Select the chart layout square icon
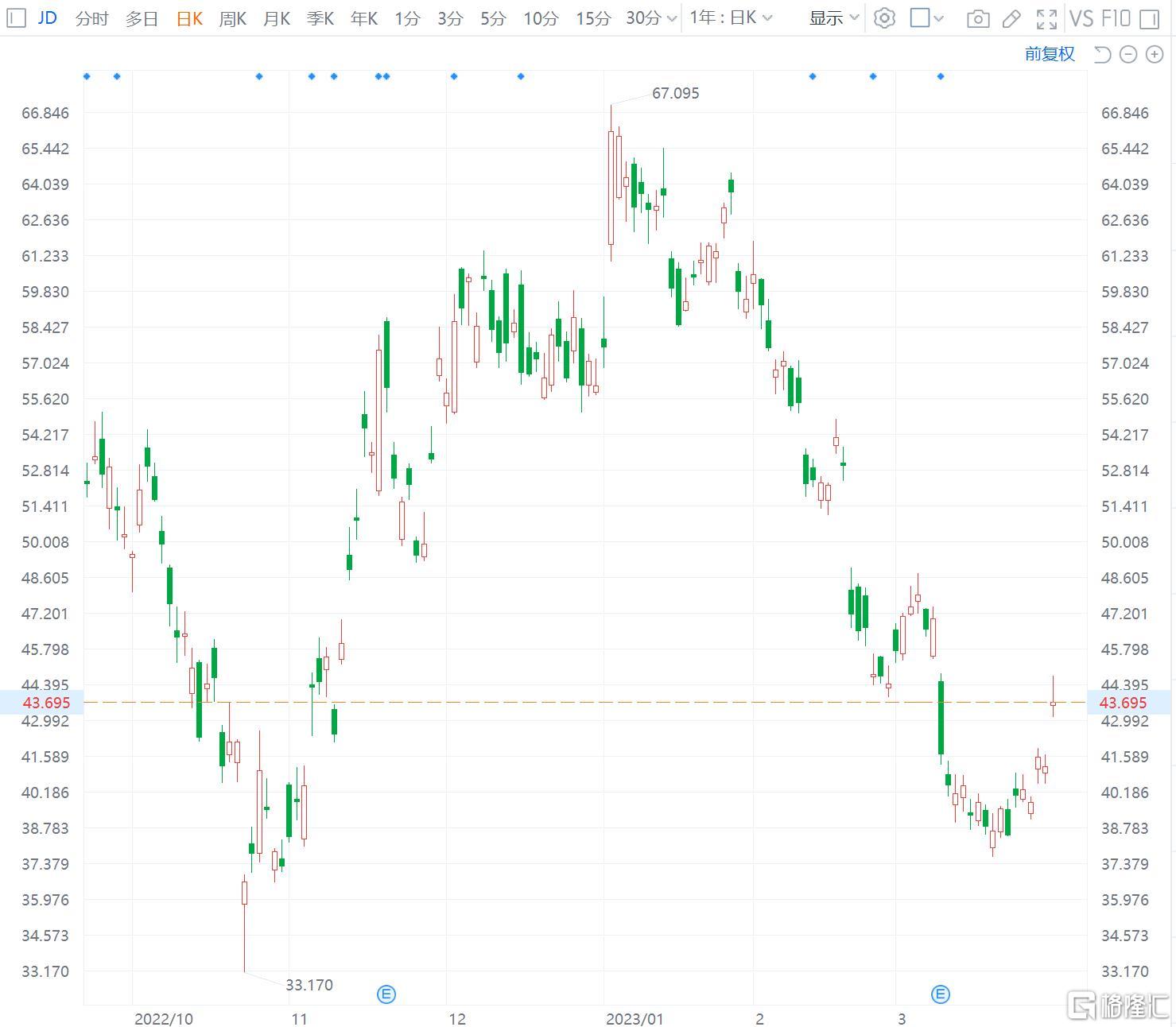The width and height of the screenshot is (1176, 1027). [x=920, y=17]
